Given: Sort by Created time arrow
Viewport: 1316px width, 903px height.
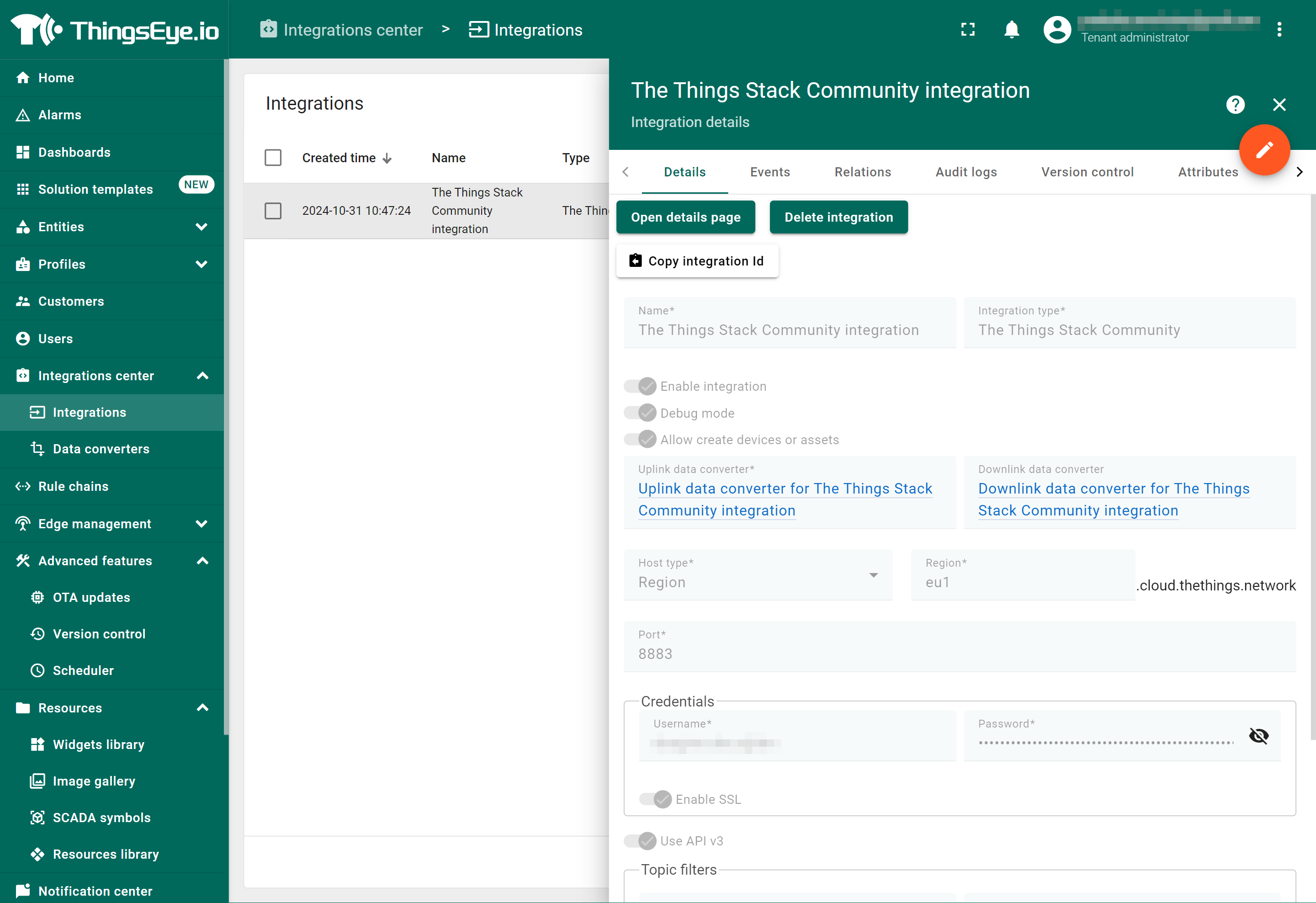Looking at the screenshot, I should point(387,158).
